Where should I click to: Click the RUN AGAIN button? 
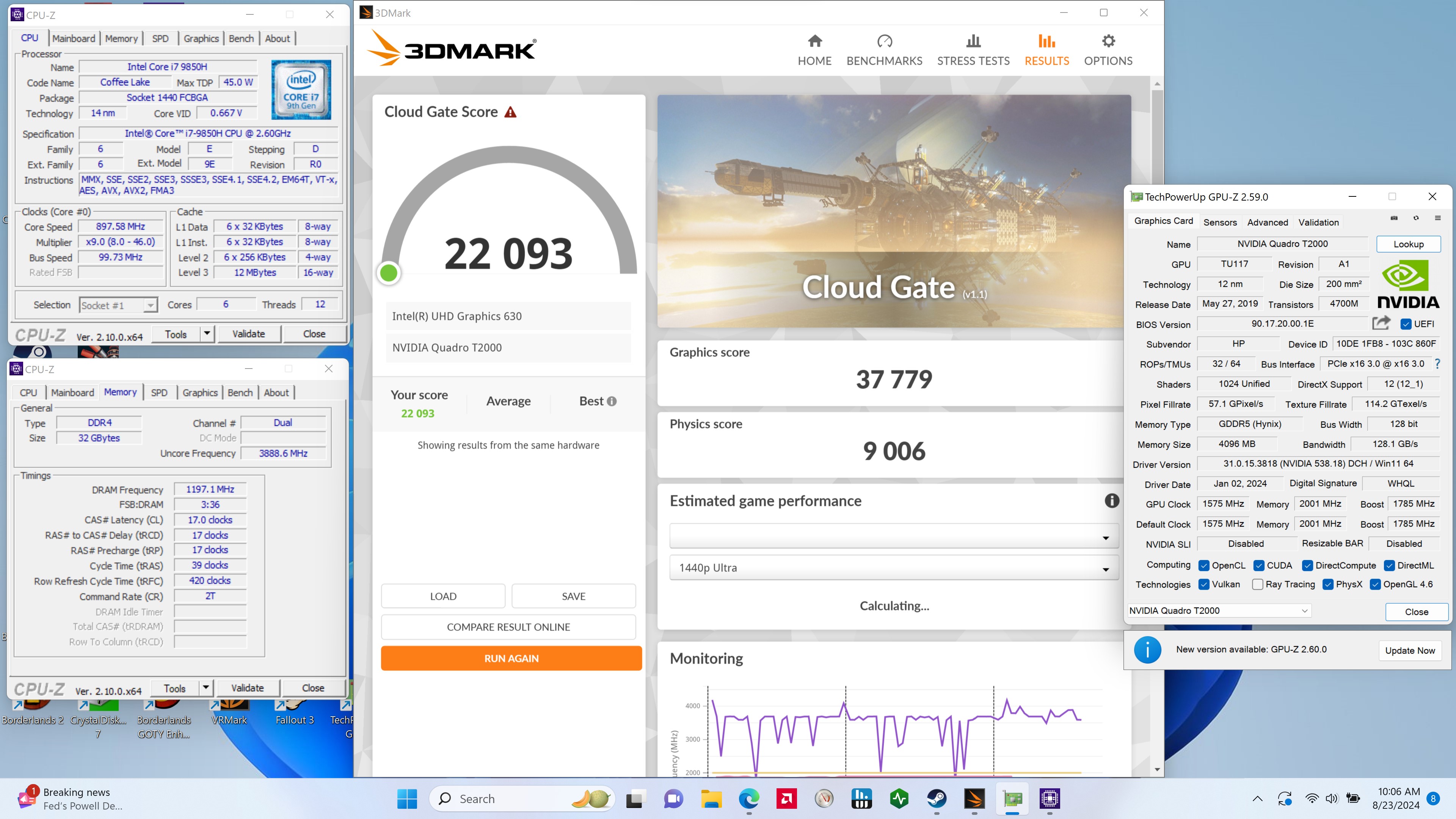tap(511, 658)
